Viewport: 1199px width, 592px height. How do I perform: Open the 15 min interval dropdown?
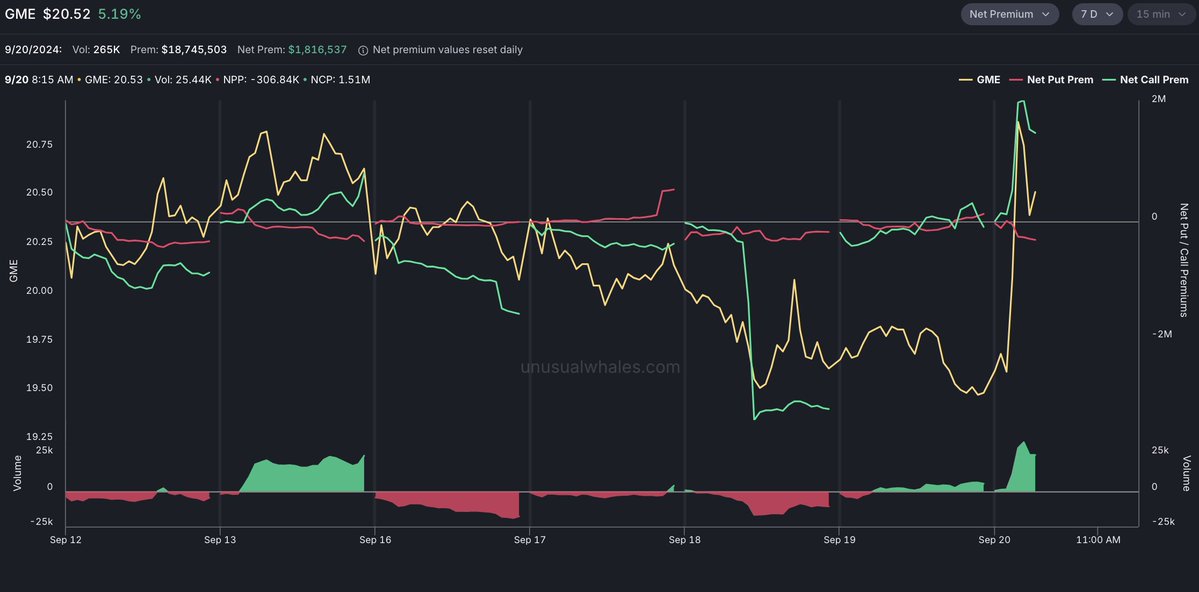click(1160, 14)
